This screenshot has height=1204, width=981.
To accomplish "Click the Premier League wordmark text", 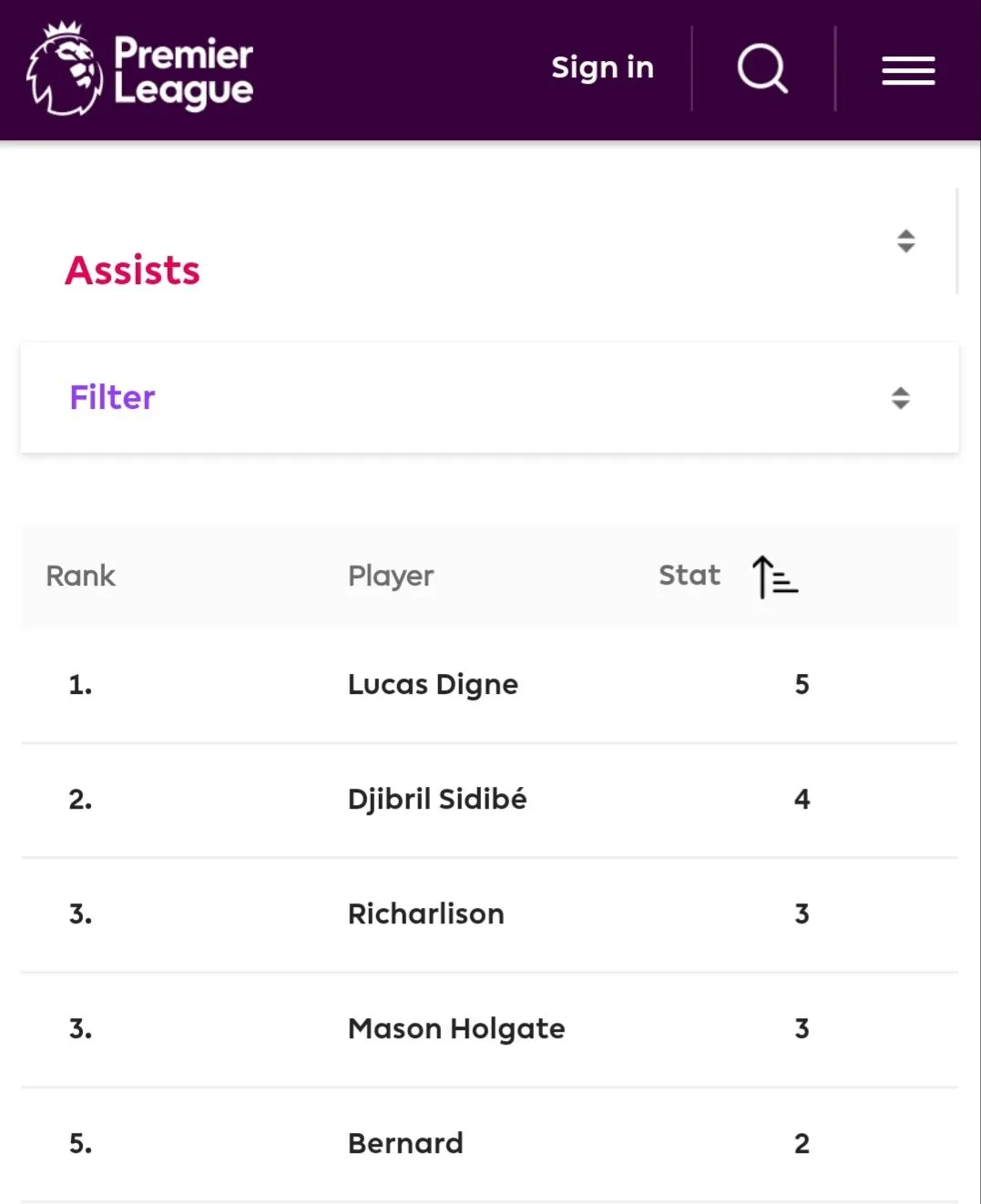I will (183, 71).
